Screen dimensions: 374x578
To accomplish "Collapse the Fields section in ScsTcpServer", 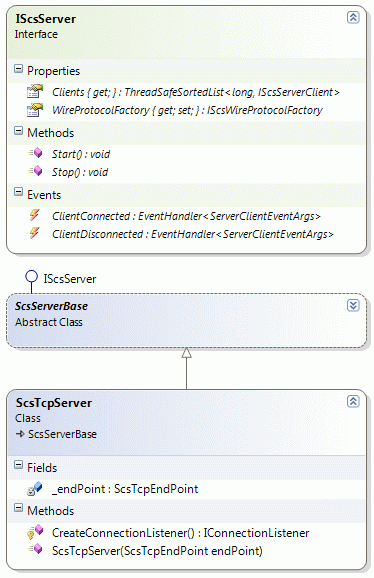I will point(18,465).
